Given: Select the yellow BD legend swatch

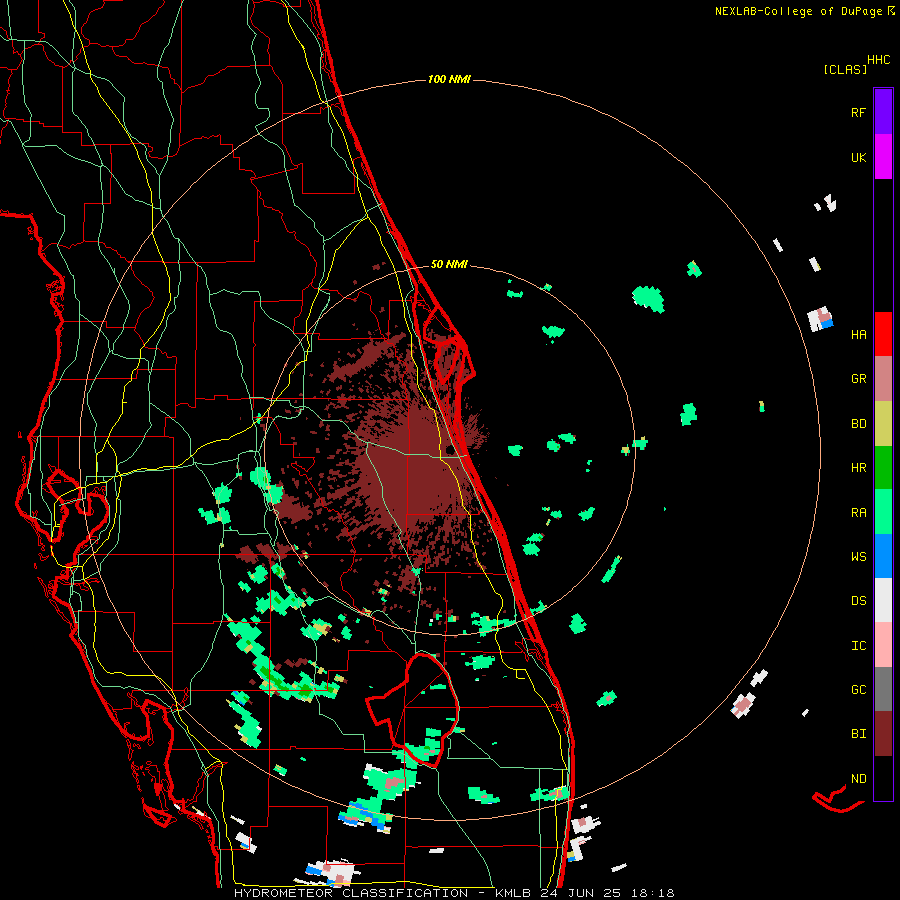Looking at the screenshot, I should coord(883,424).
